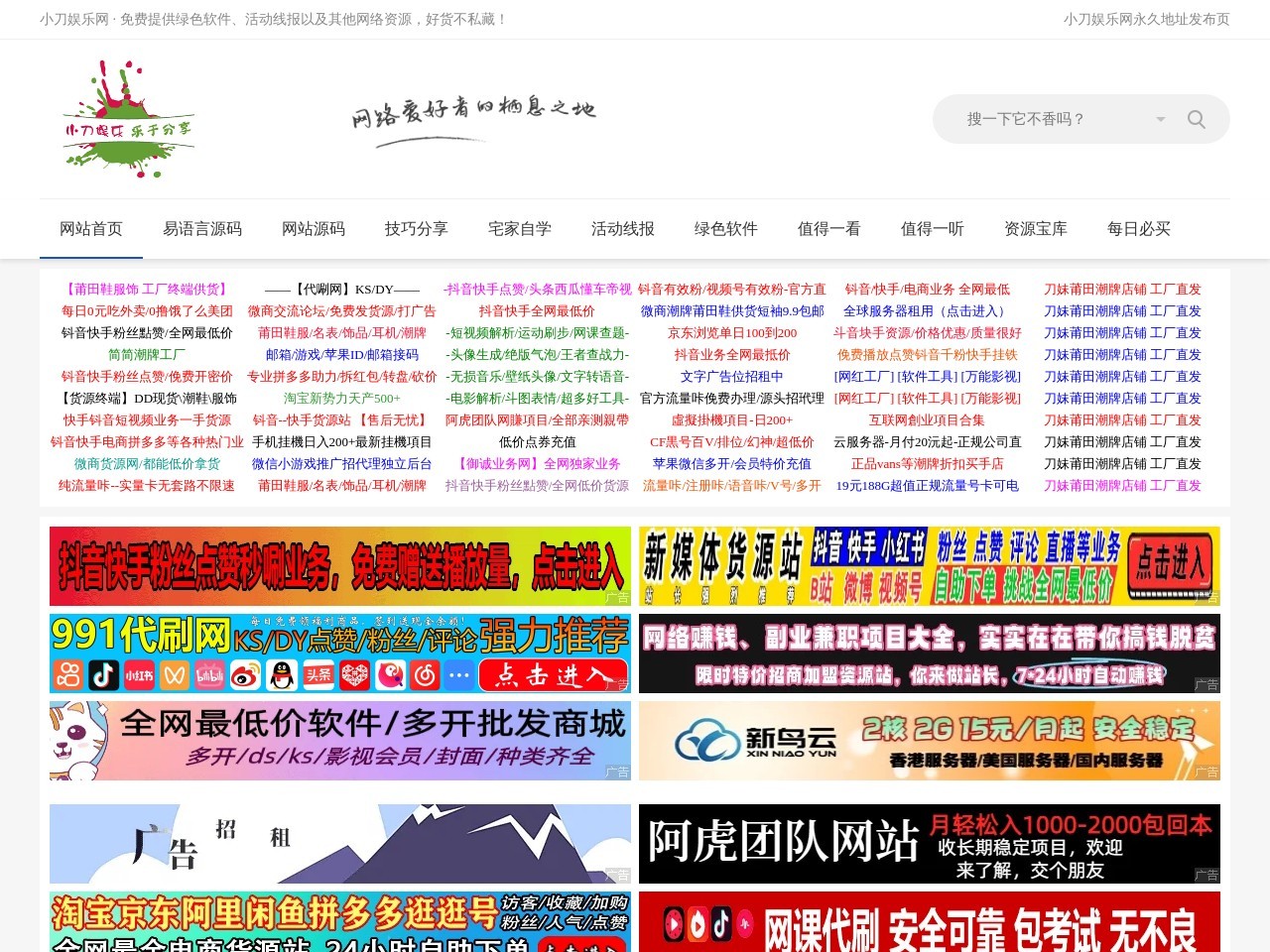Open 苹果微信多开/会员特价充值 link
The height and width of the screenshot is (952, 1270).
click(732, 464)
